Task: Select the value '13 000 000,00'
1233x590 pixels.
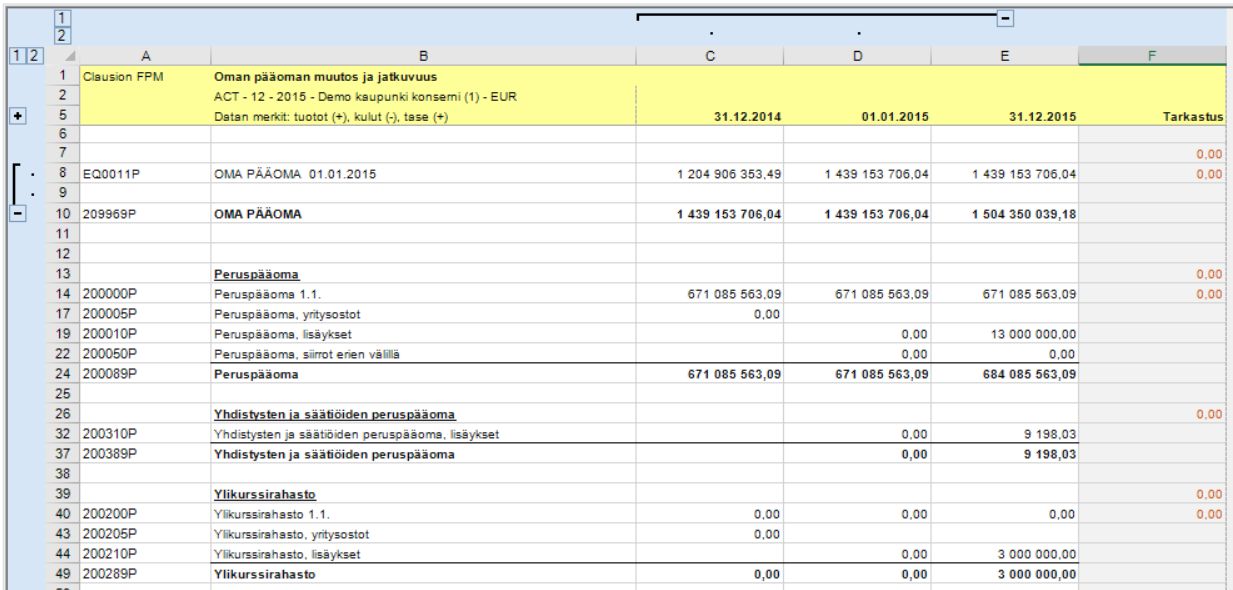Action: [x=1005, y=333]
